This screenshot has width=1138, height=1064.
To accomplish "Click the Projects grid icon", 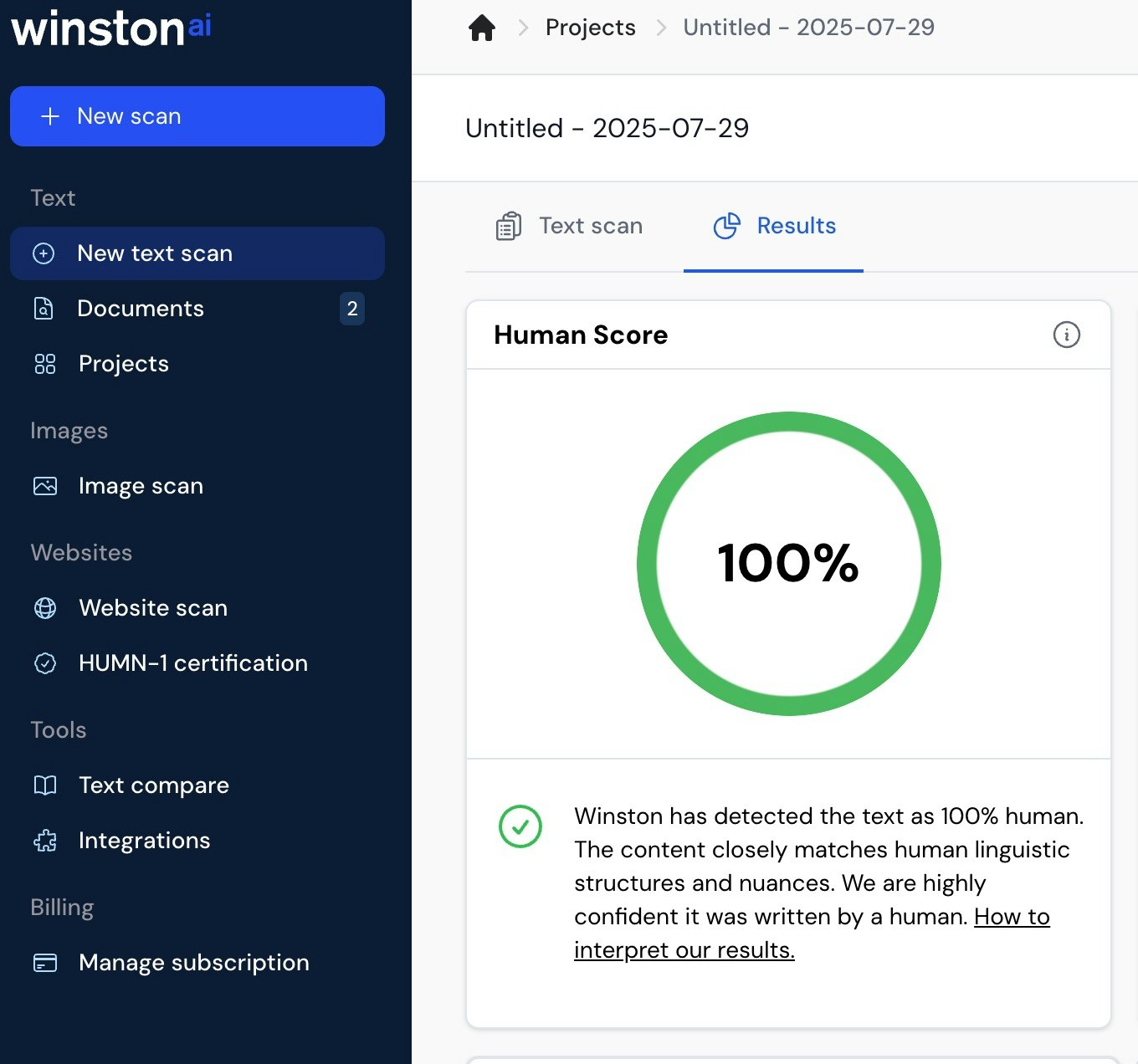I will coord(44,364).
